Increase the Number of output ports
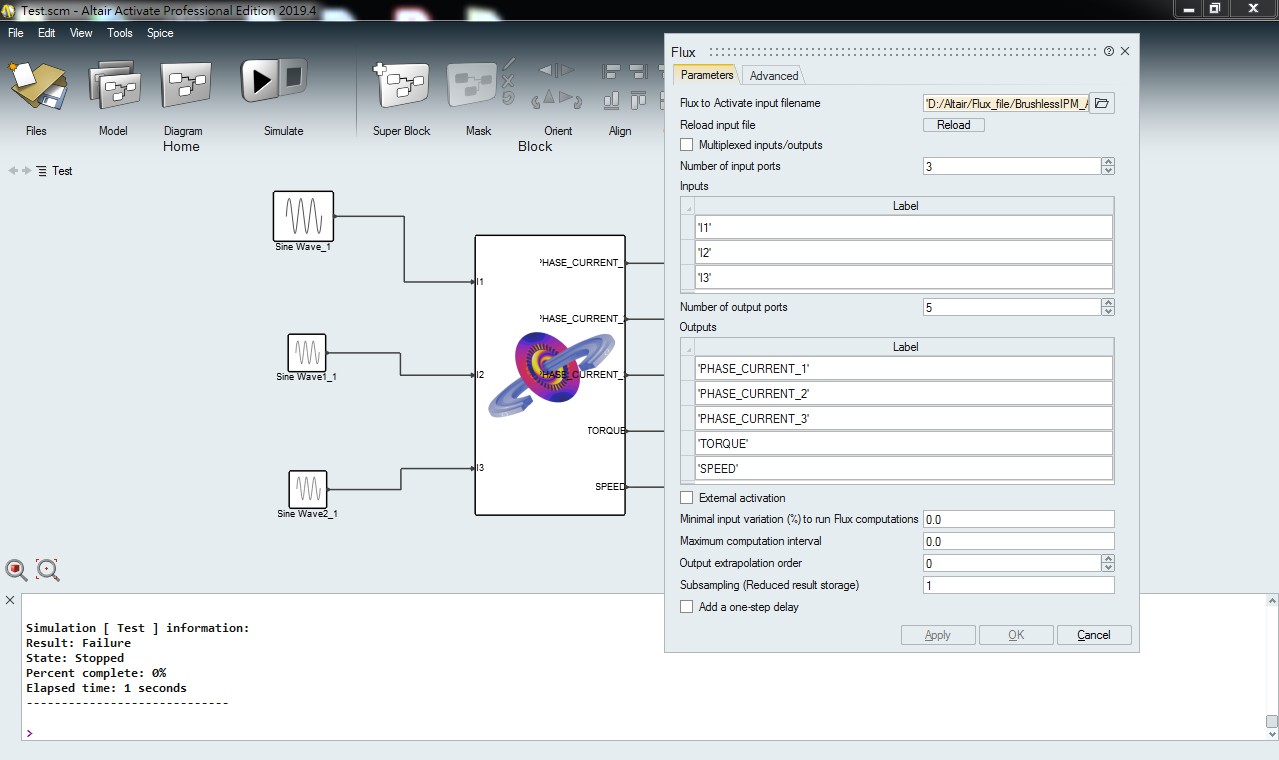The image size is (1279, 760). pos(1108,303)
